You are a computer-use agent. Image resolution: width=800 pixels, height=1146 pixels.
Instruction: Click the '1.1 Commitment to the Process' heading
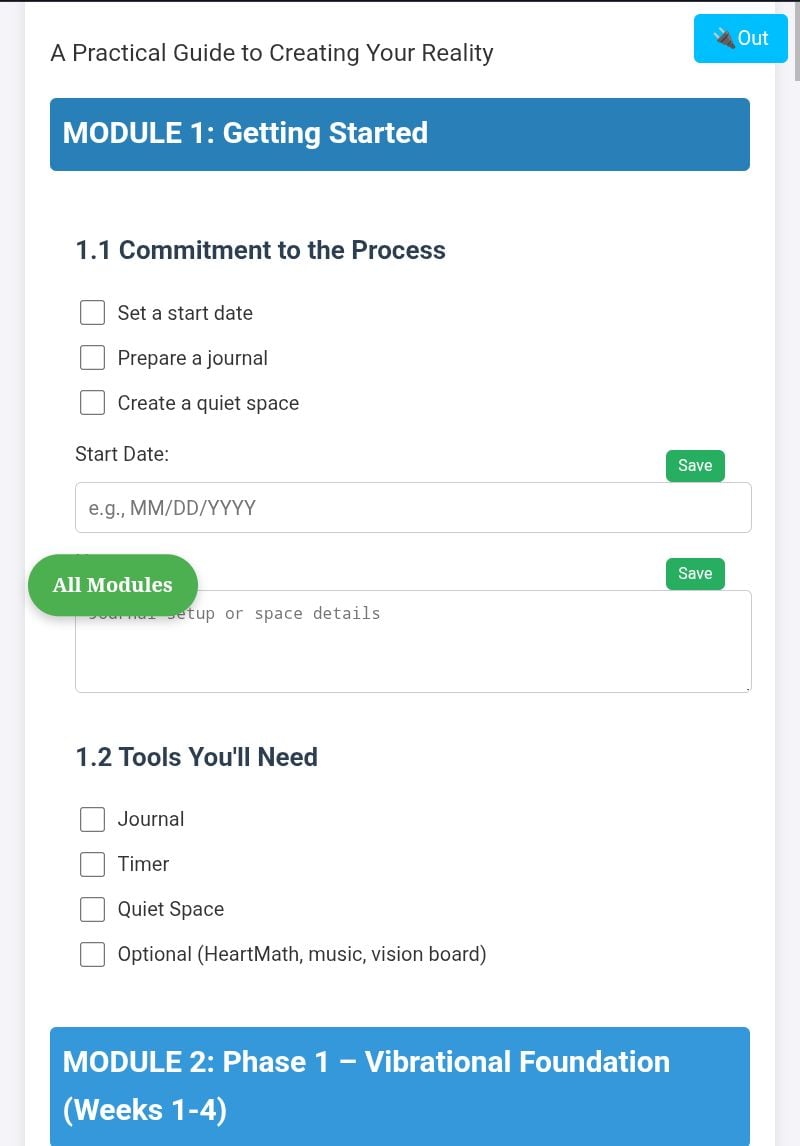pos(261,250)
